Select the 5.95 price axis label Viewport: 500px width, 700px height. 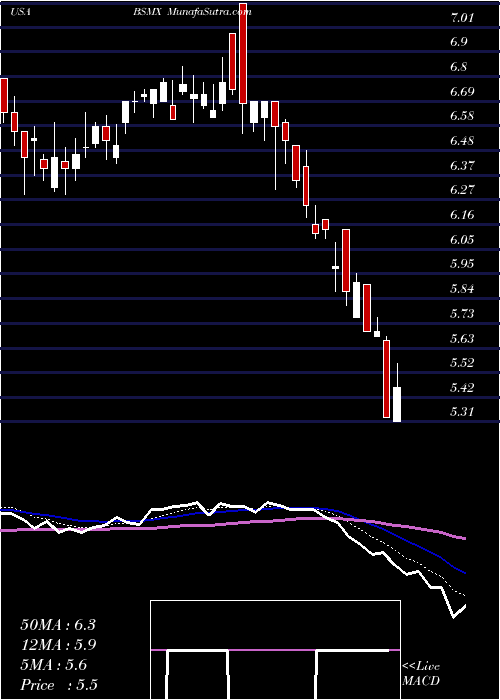[x=462, y=264]
